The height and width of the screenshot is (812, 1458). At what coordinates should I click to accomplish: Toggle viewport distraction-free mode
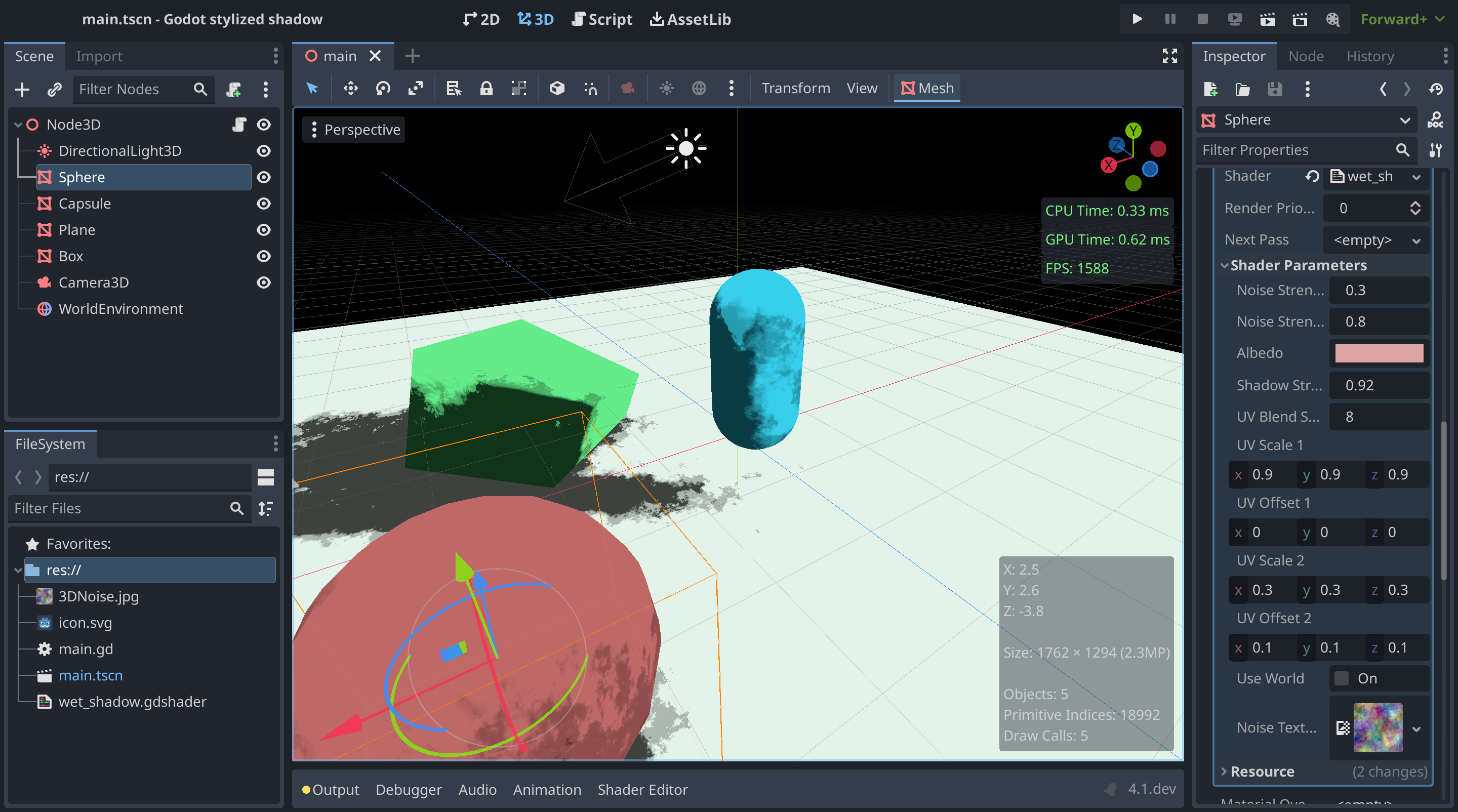tap(1169, 56)
